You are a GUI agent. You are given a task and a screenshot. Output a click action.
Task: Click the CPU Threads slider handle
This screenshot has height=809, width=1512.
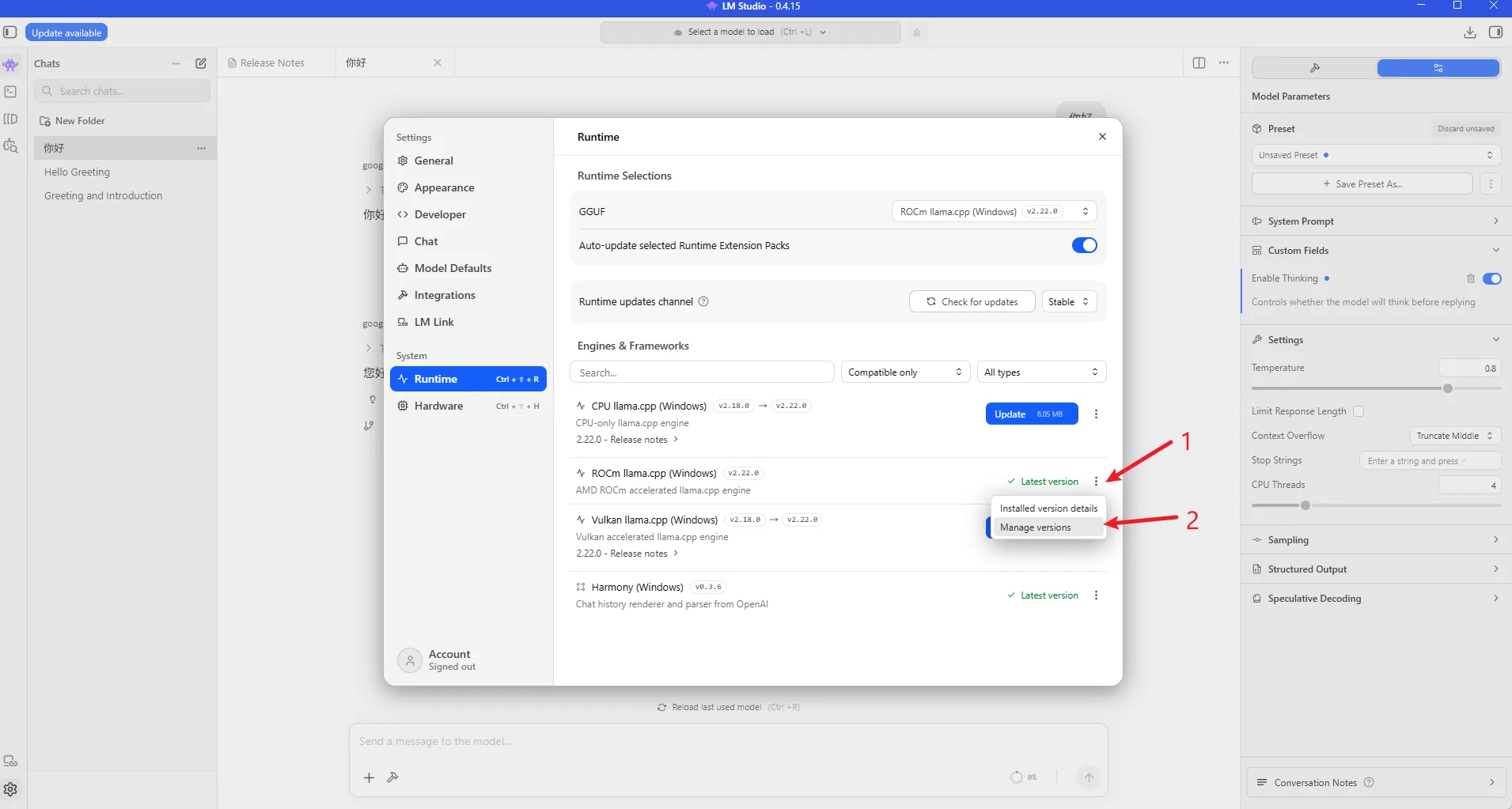(x=1305, y=505)
